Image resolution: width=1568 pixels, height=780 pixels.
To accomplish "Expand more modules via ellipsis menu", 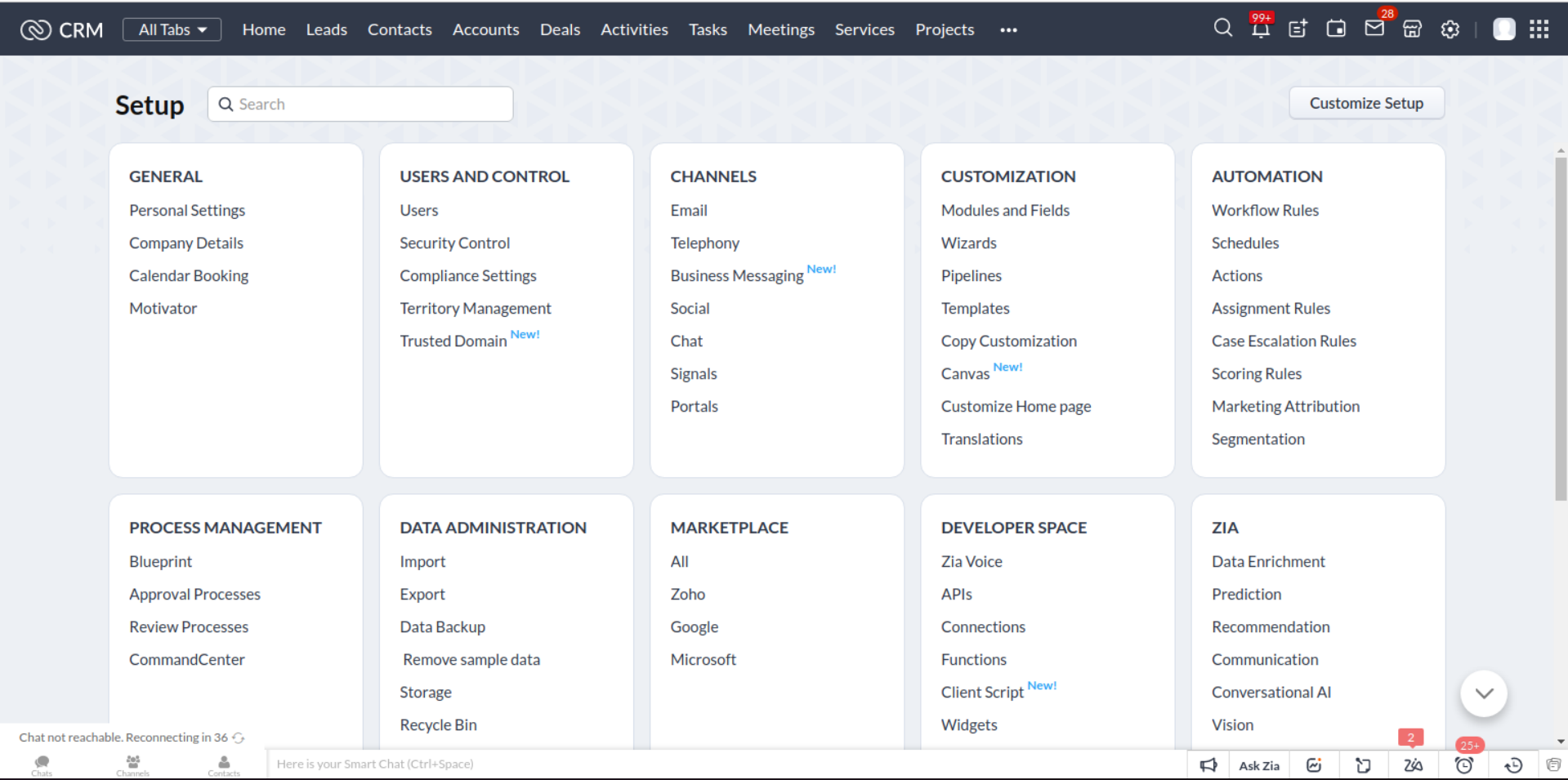I will (1008, 30).
